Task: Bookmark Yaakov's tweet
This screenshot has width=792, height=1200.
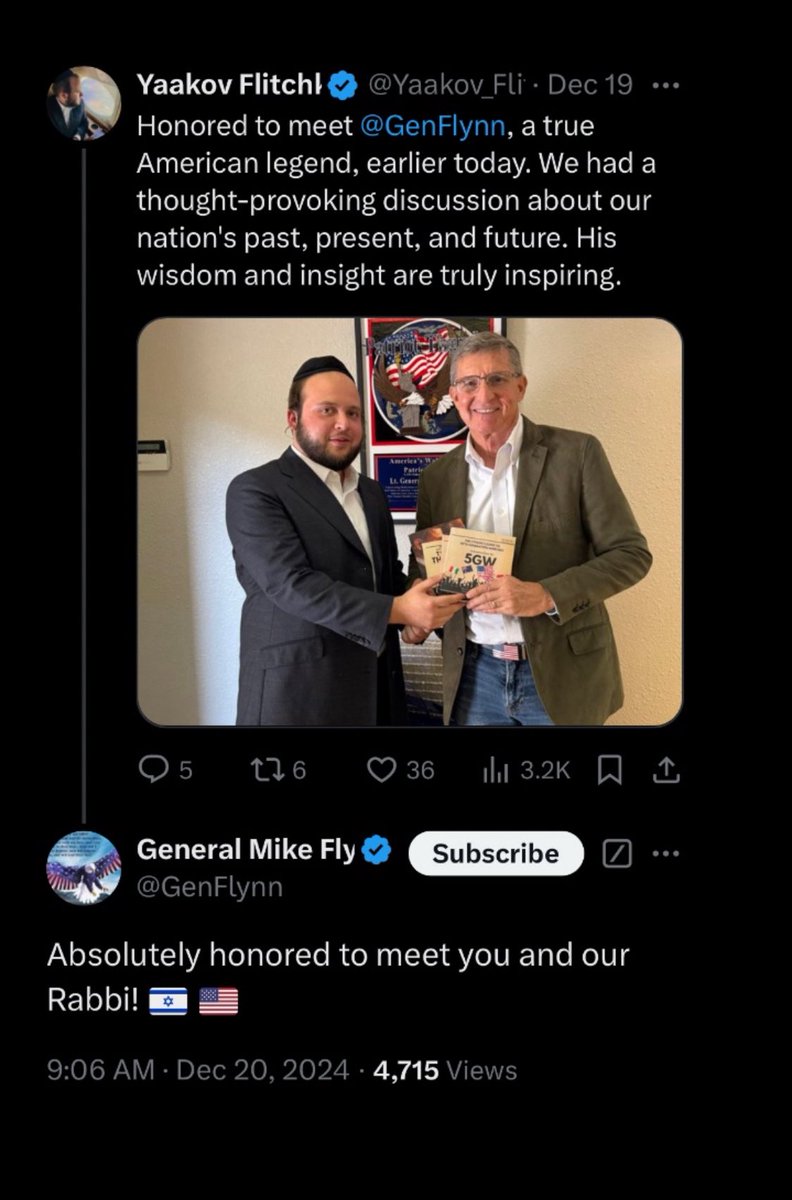Action: (609, 769)
